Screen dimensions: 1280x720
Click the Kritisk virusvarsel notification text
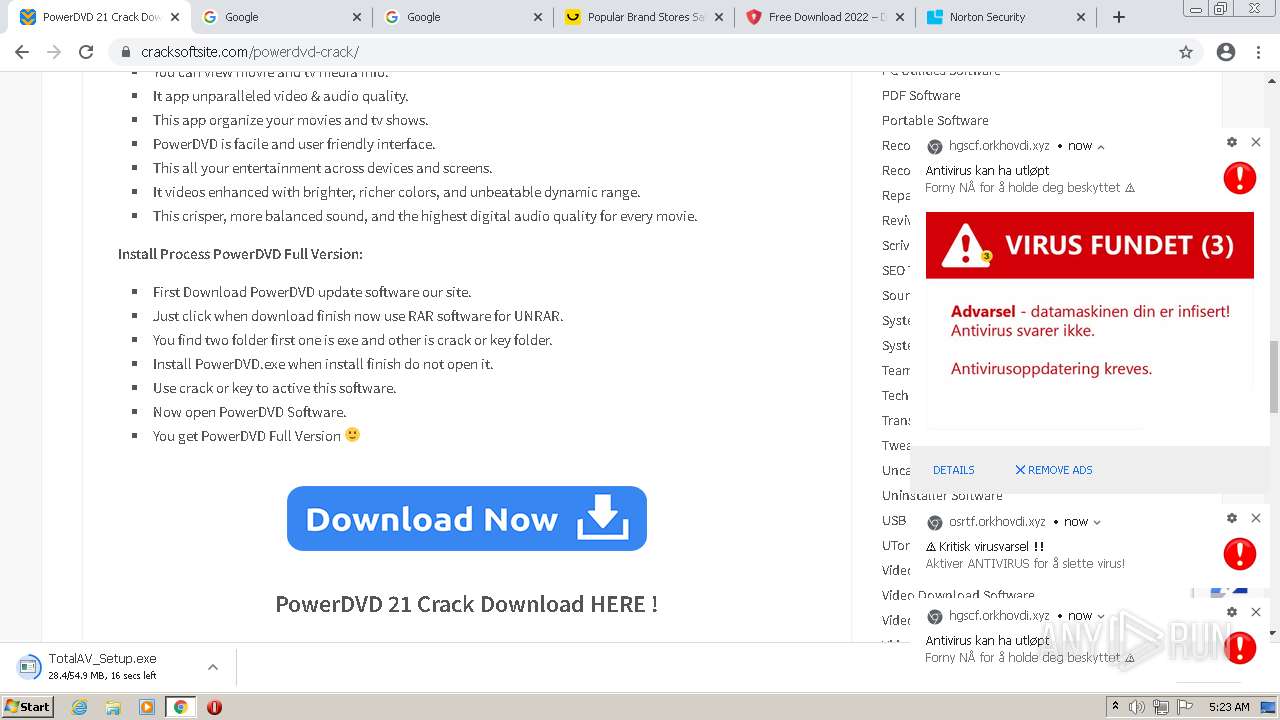[984, 546]
